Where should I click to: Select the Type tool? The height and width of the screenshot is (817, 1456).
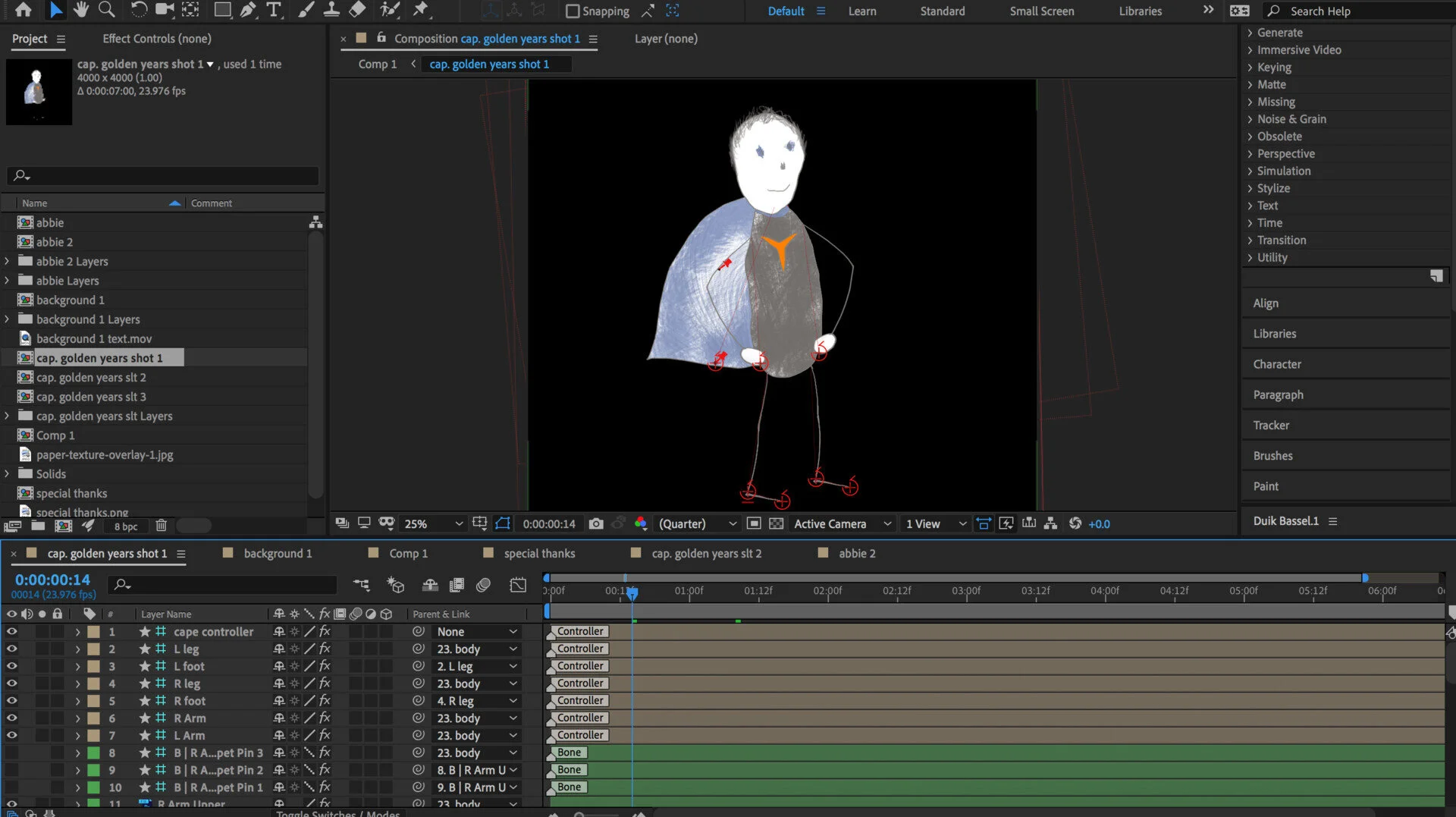coord(274,10)
